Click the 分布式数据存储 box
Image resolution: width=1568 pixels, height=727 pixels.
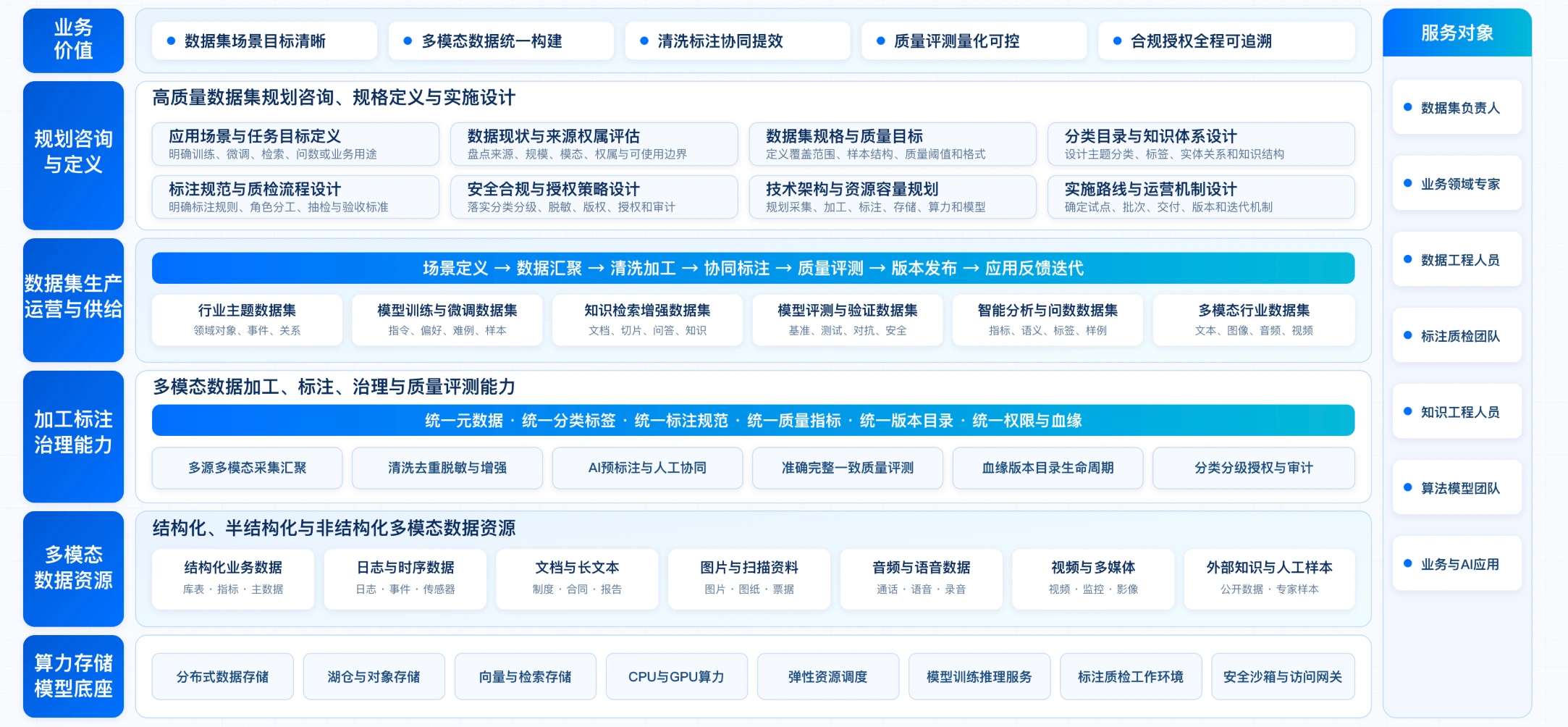pyautogui.click(x=223, y=676)
